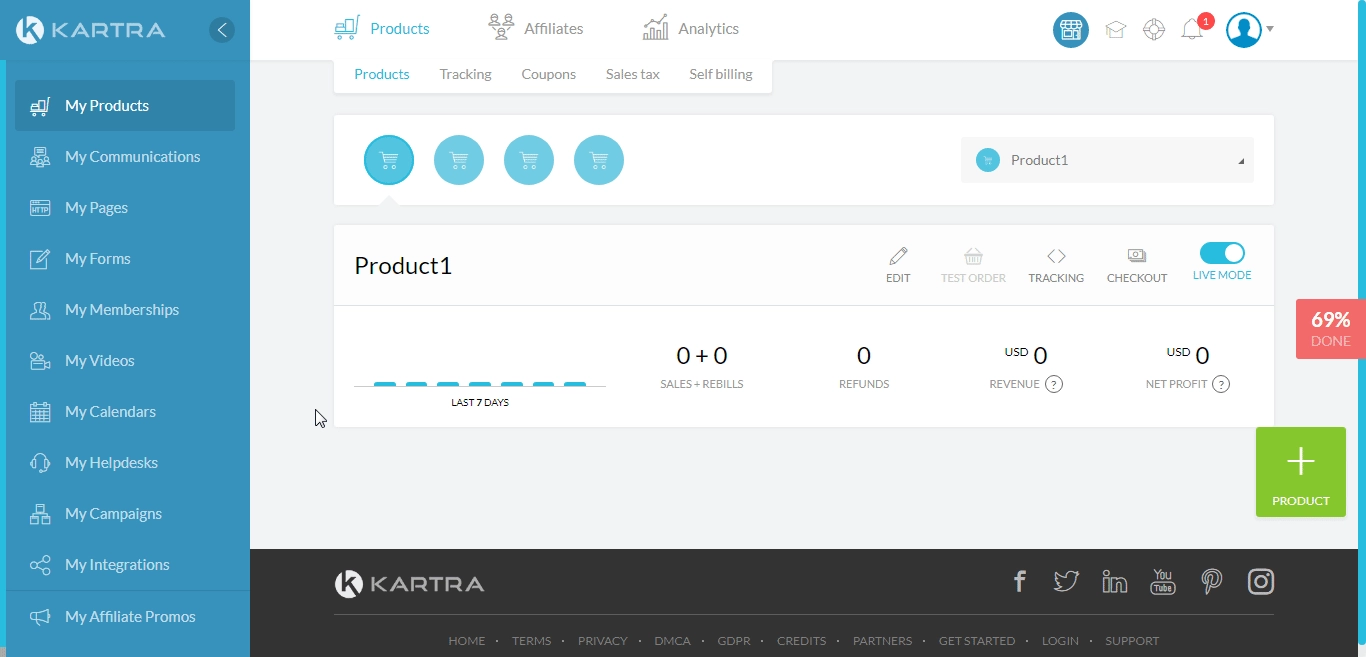Screen dimensions: 1366x657
Task: Click the lifebuoy support icon
Action: 1154,30
